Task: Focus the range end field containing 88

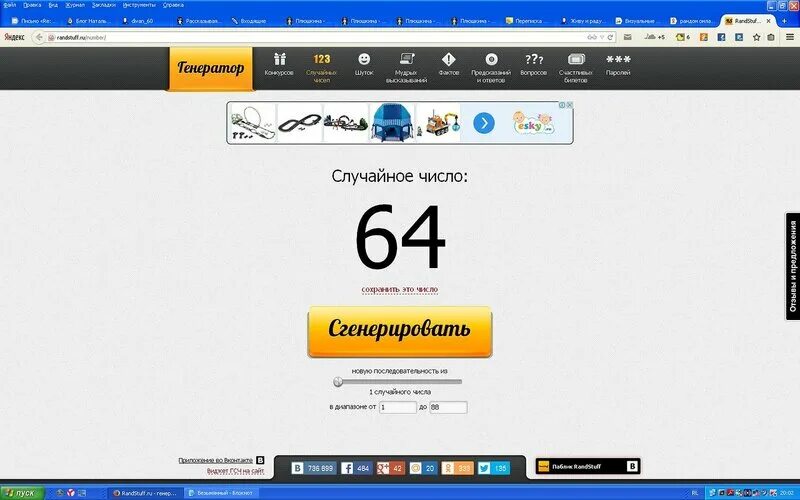Action: tap(448, 407)
